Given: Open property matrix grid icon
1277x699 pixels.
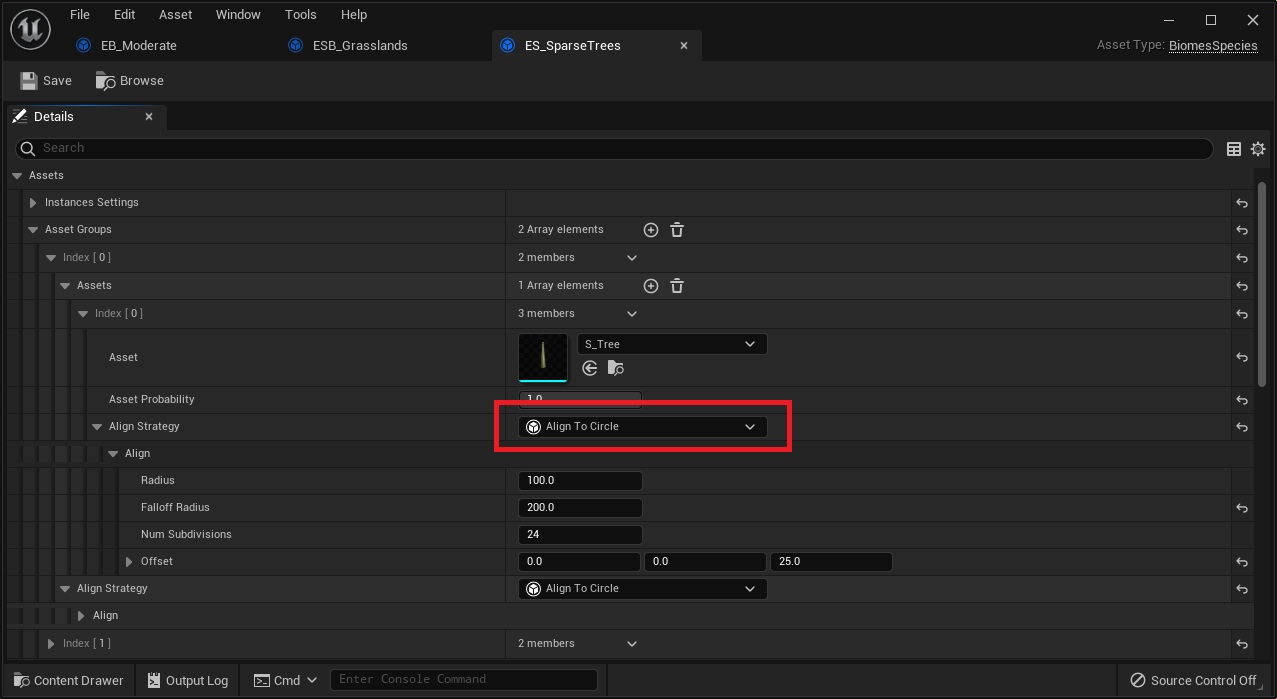Looking at the screenshot, I should click(x=1234, y=149).
